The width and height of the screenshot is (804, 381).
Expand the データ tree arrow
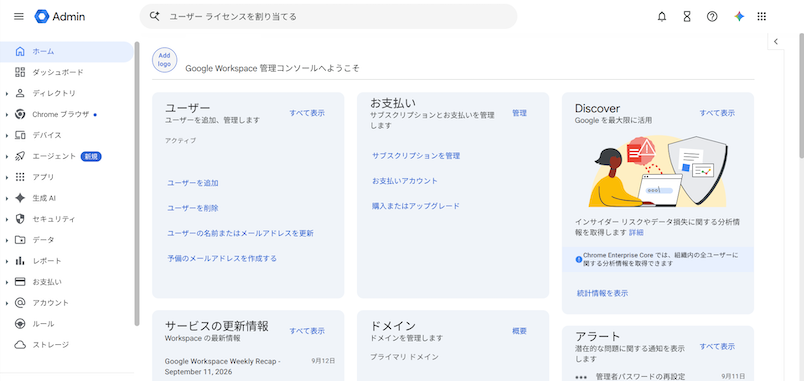[7, 240]
